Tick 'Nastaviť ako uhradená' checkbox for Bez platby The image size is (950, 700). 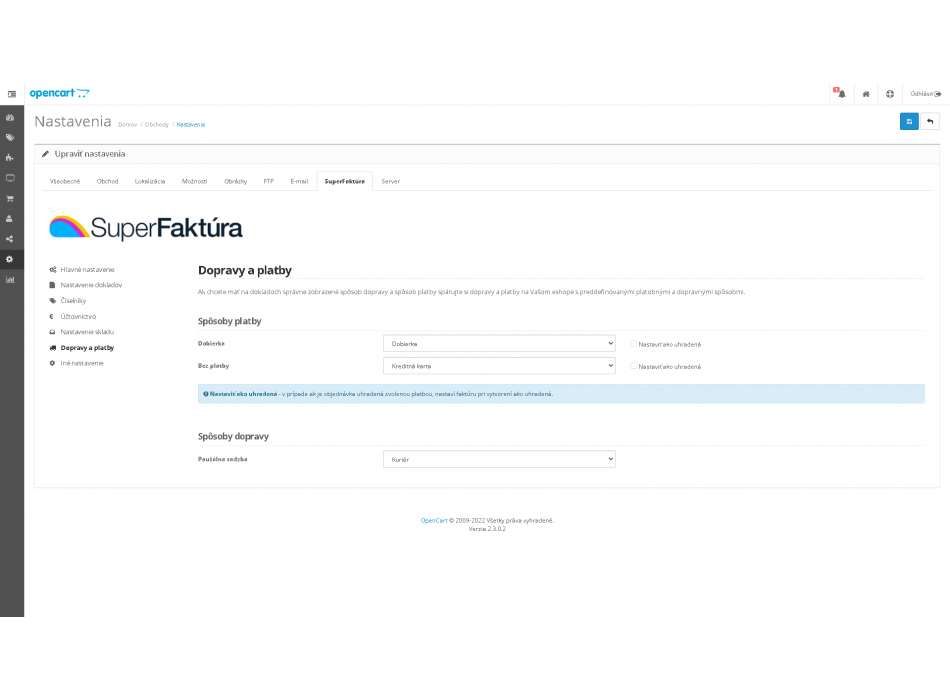coord(633,366)
